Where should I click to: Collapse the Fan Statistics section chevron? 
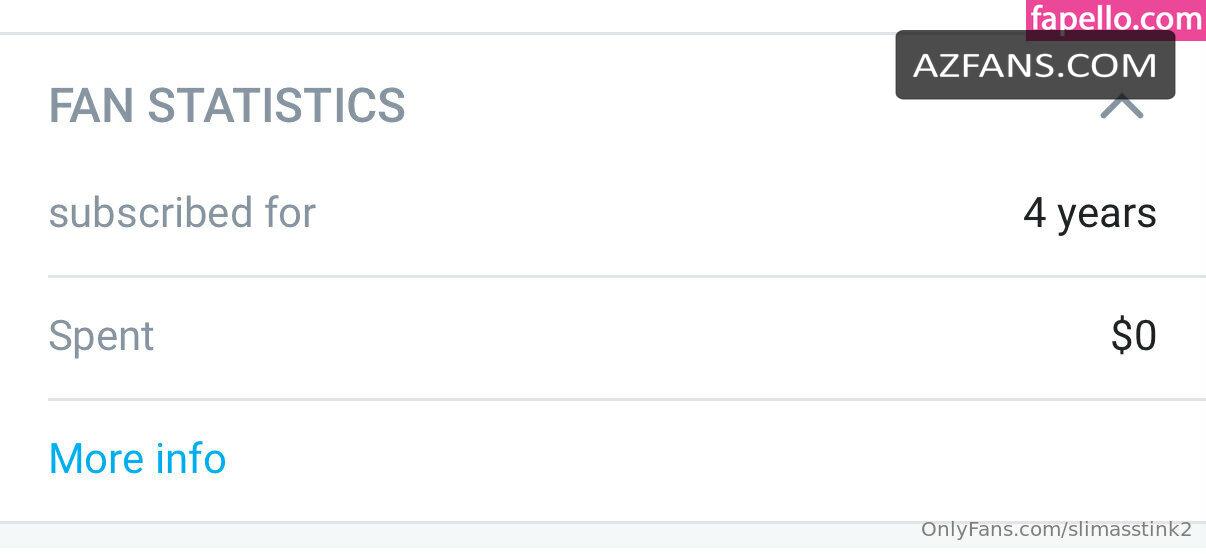[1121, 106]
